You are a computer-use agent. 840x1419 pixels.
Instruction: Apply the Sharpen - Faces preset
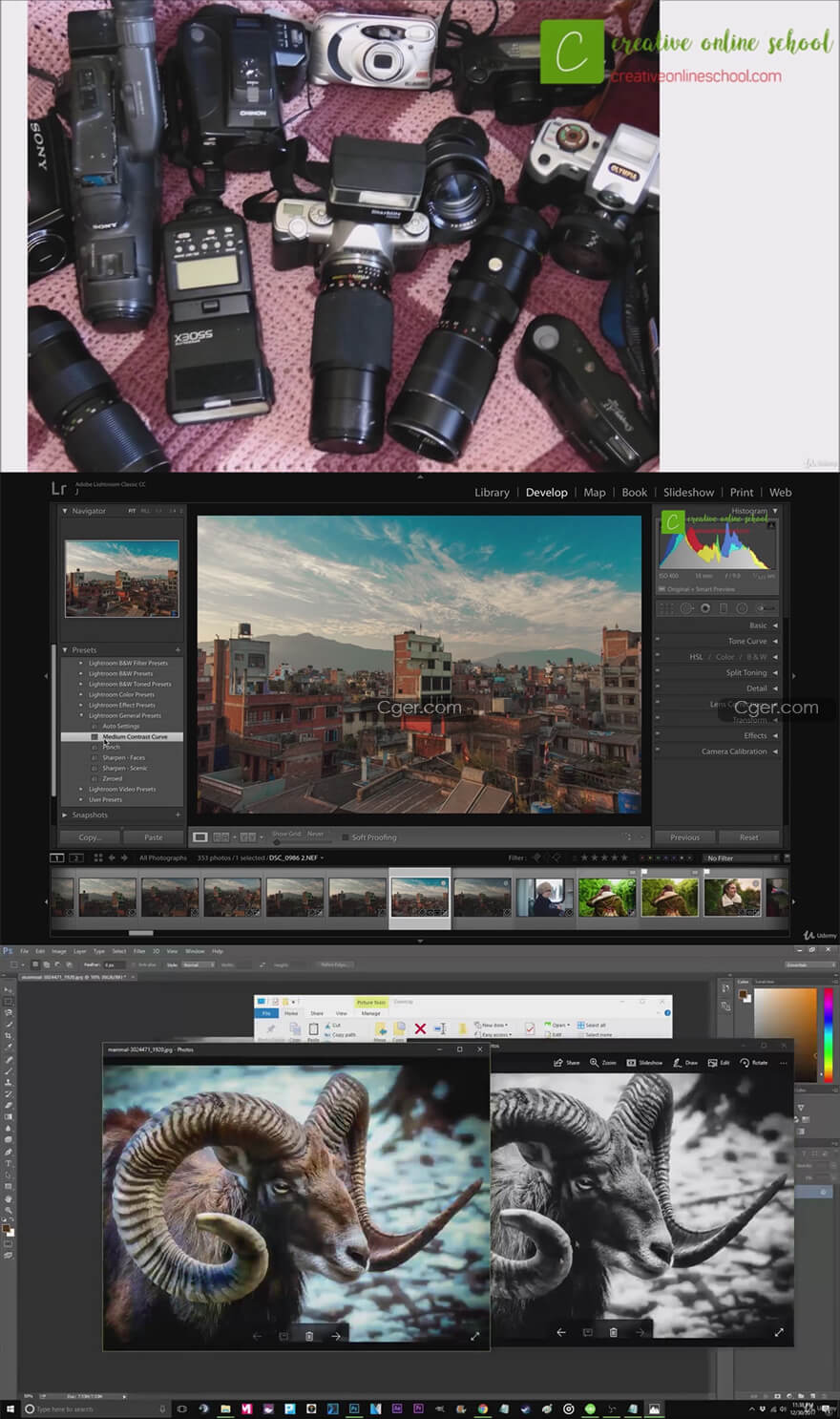tap(124, 757)
